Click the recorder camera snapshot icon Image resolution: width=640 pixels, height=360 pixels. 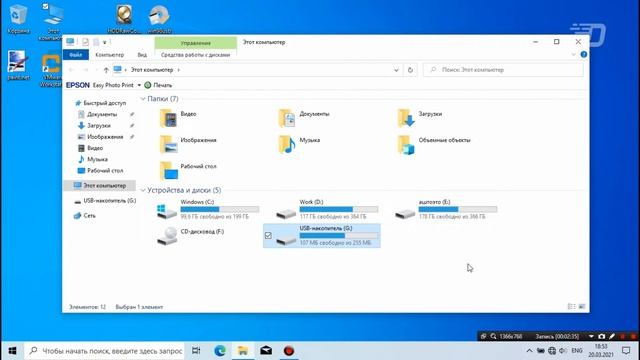(x=602, y=336)
